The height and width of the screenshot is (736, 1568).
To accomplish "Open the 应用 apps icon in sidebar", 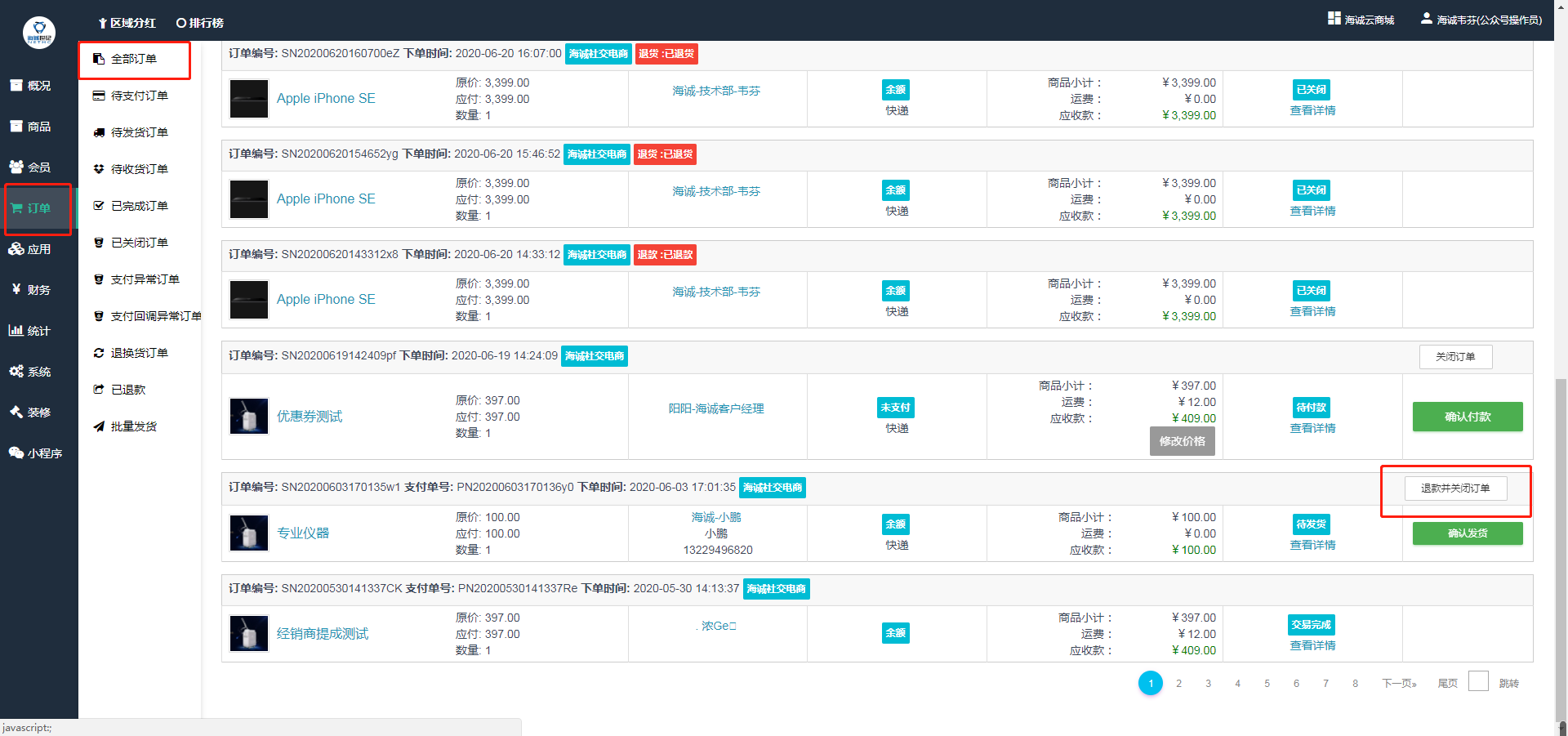I will (x=16, y=248).
